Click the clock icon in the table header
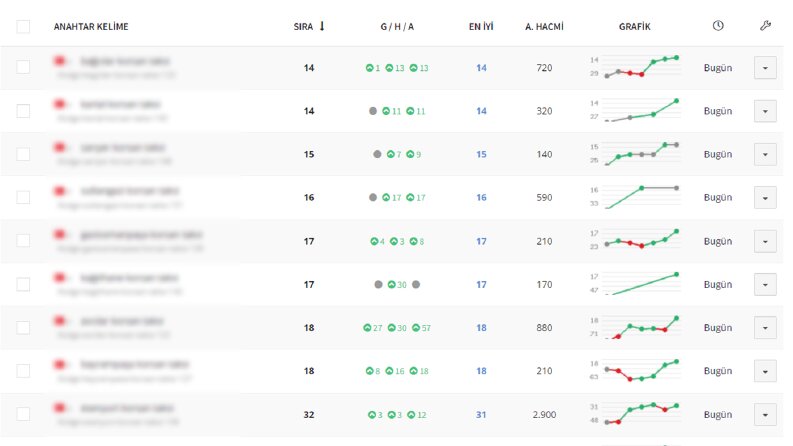The image size is (793, 446). pyautogui.click(x=718, y=26)
